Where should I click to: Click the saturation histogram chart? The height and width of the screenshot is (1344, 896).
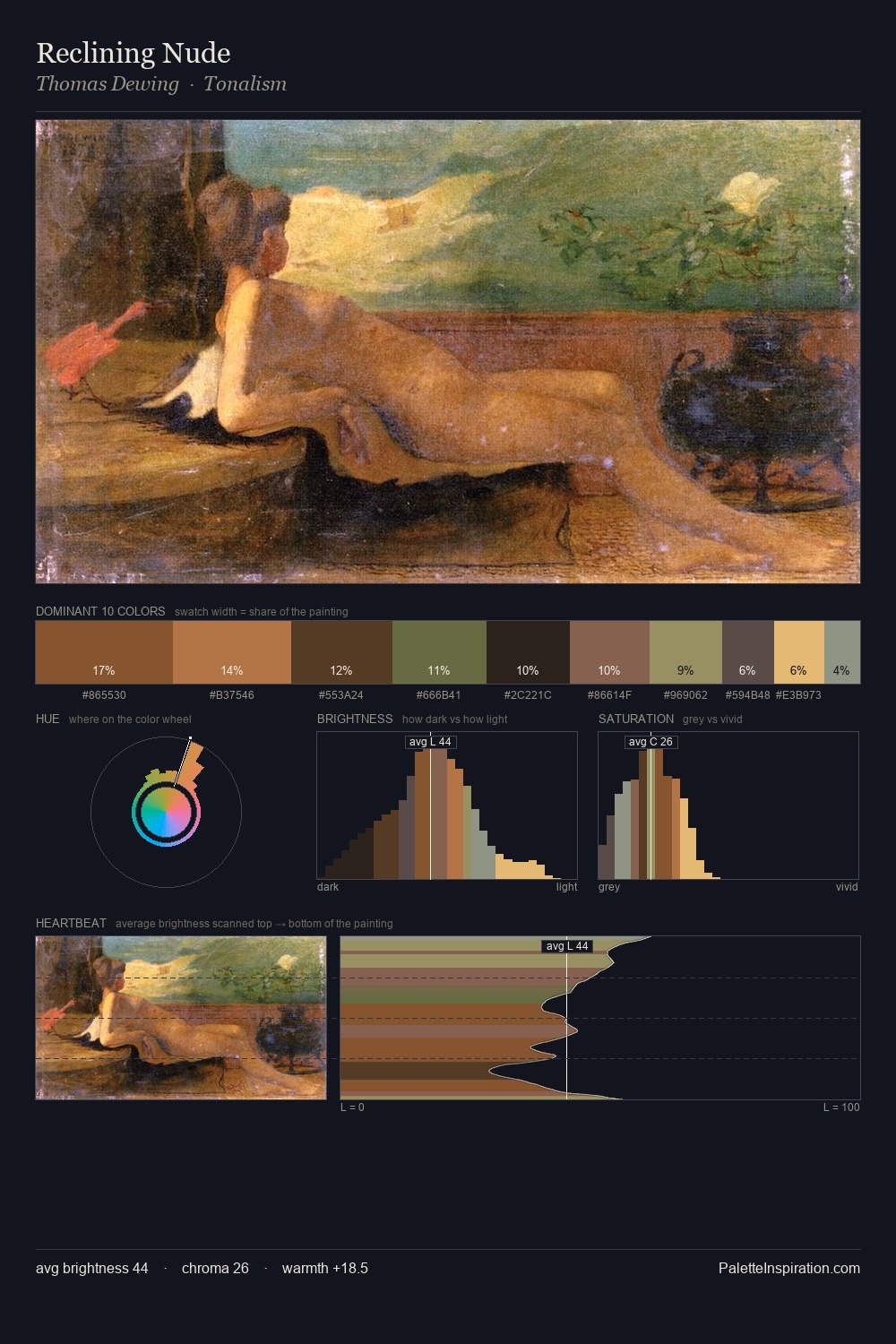pos(728,806)
